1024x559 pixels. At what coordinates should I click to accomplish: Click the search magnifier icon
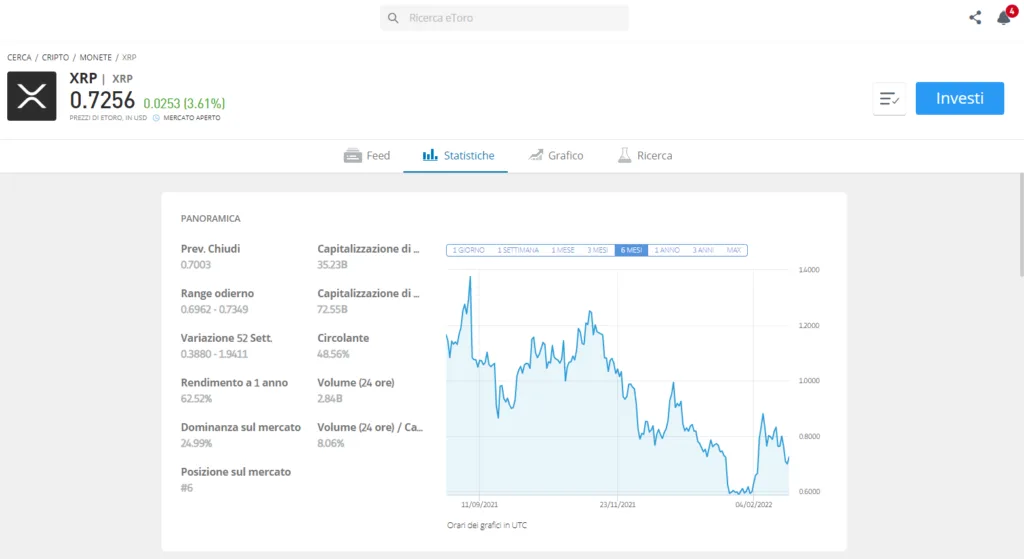392,18
